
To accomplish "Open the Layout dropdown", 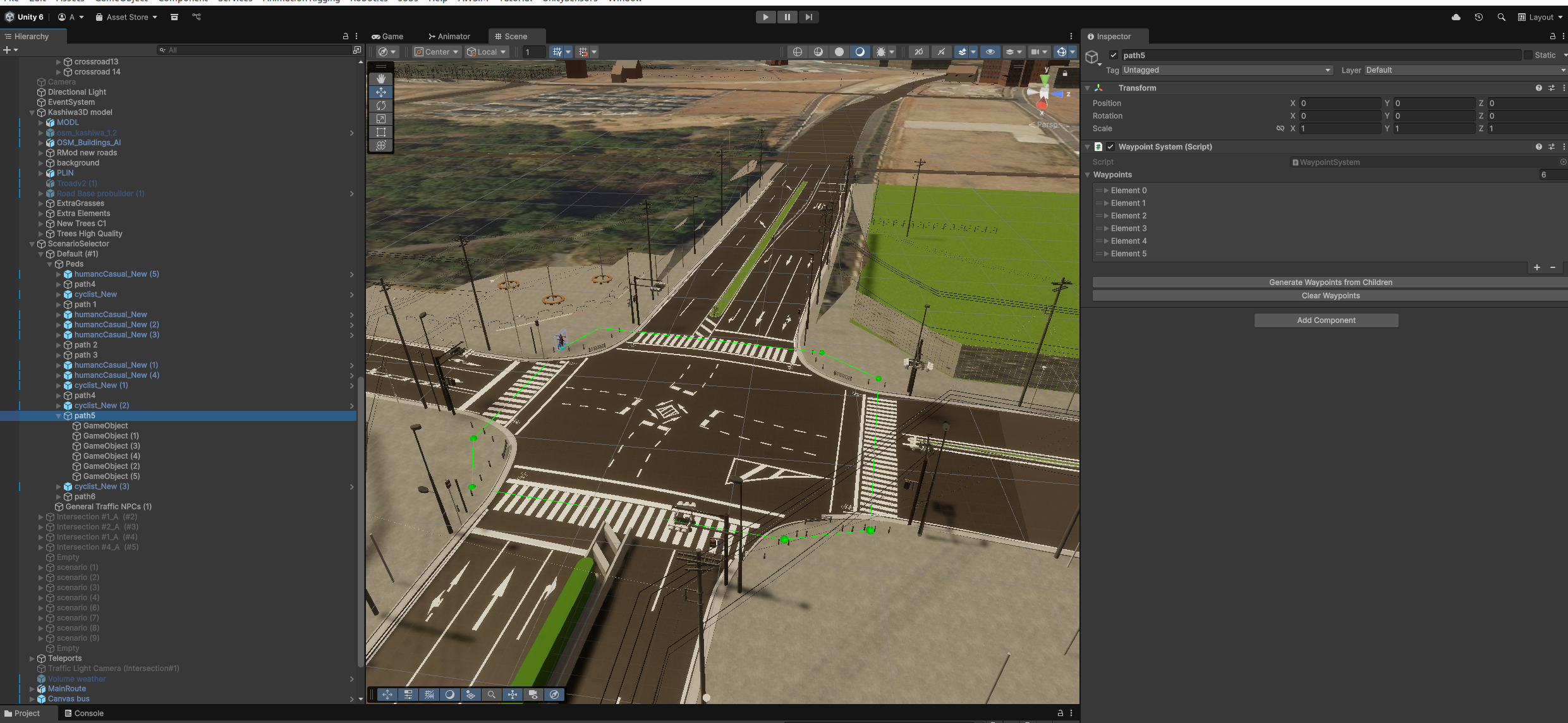I will coord(1540,17).
